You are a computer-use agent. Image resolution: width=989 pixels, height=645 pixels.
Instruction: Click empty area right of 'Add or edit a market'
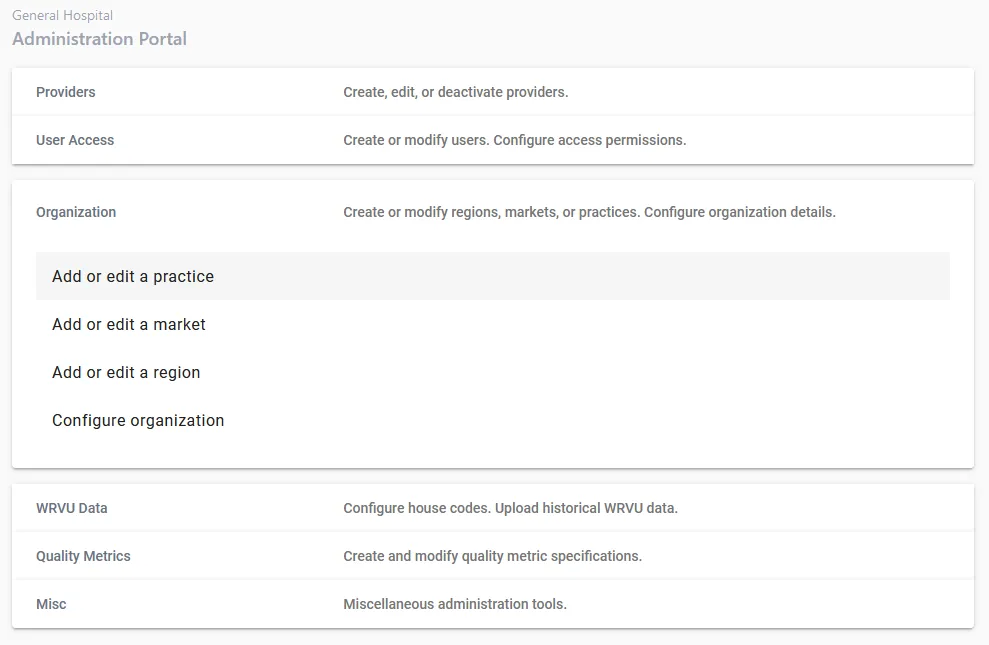click(600, 324)
